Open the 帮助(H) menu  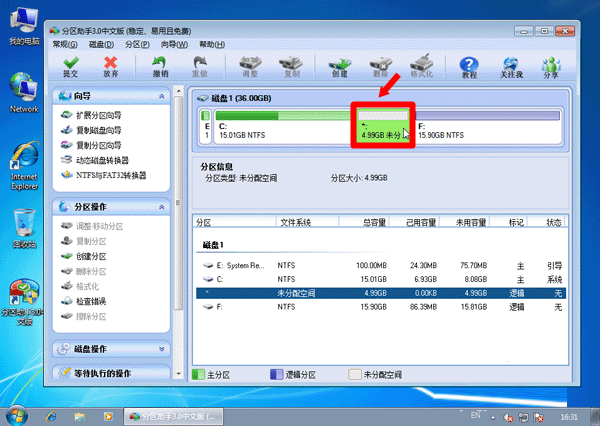(x=211, y=45)
